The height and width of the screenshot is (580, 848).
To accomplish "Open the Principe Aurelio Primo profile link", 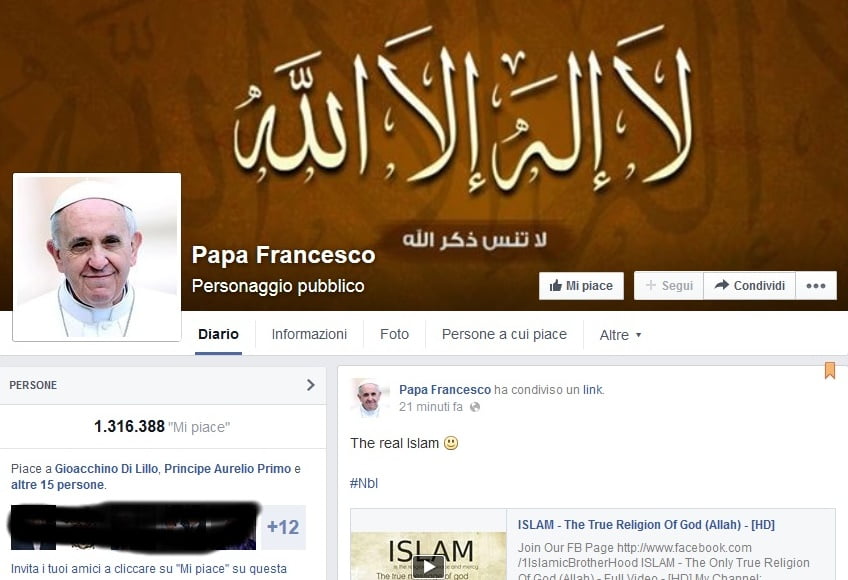I will point(228,469).
